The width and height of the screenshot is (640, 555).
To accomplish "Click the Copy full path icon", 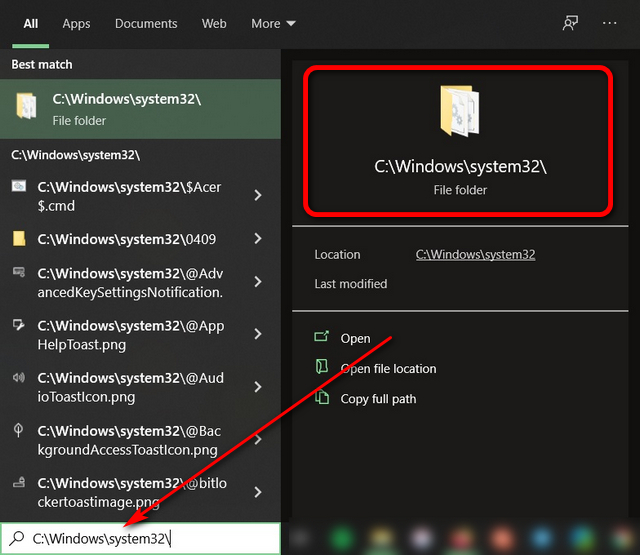I will coord(322,397).
